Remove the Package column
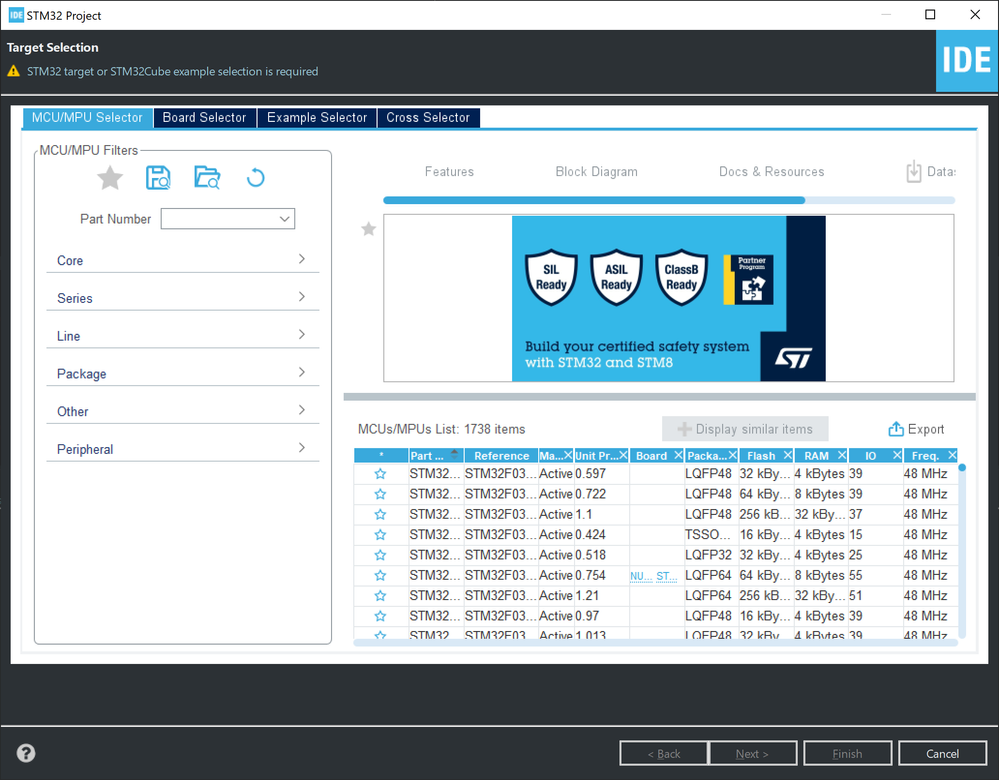999x780 pixels. coord(733,455)
